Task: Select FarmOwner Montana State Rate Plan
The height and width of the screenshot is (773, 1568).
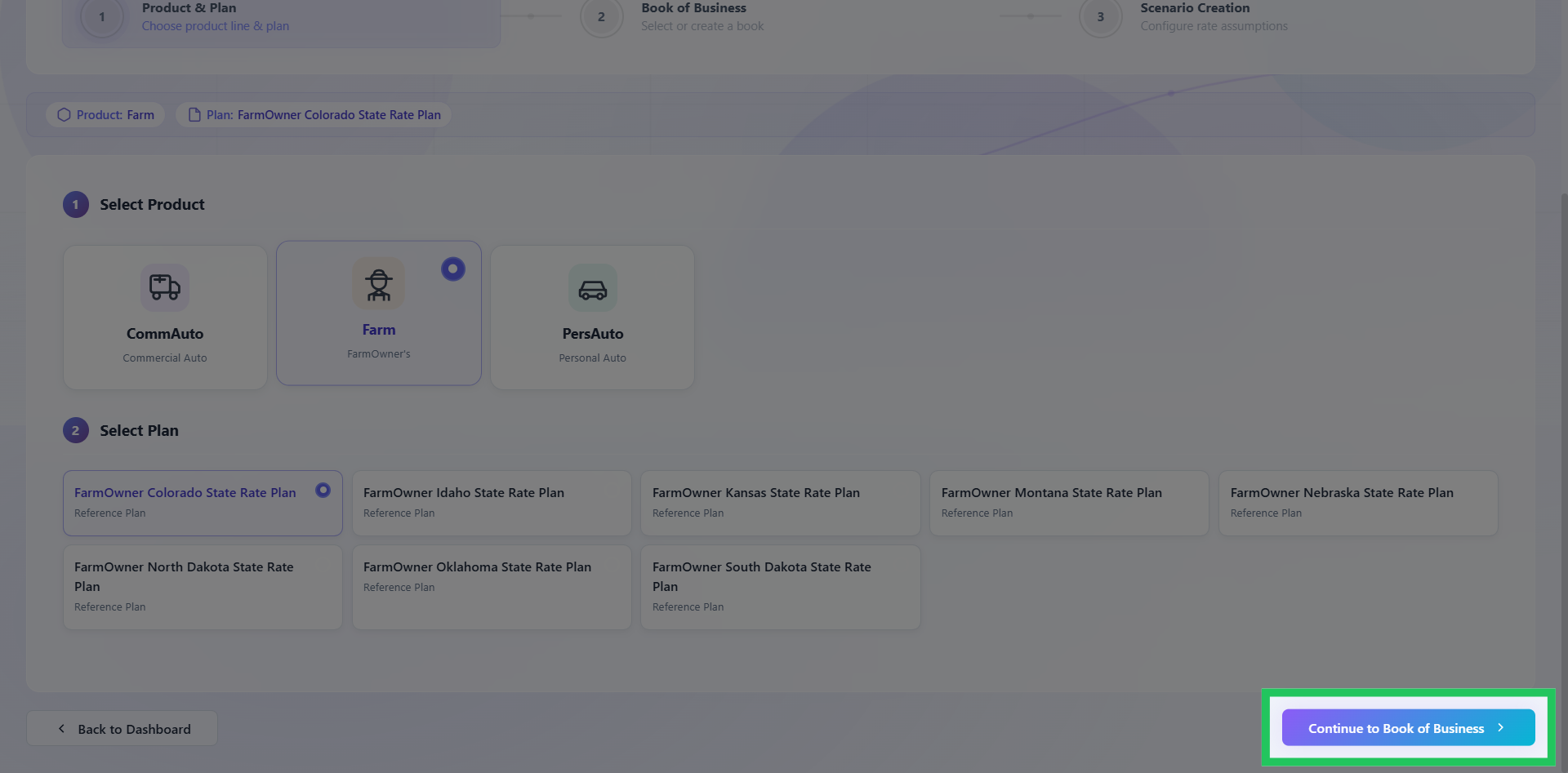Action: (x=1069, y=503)
